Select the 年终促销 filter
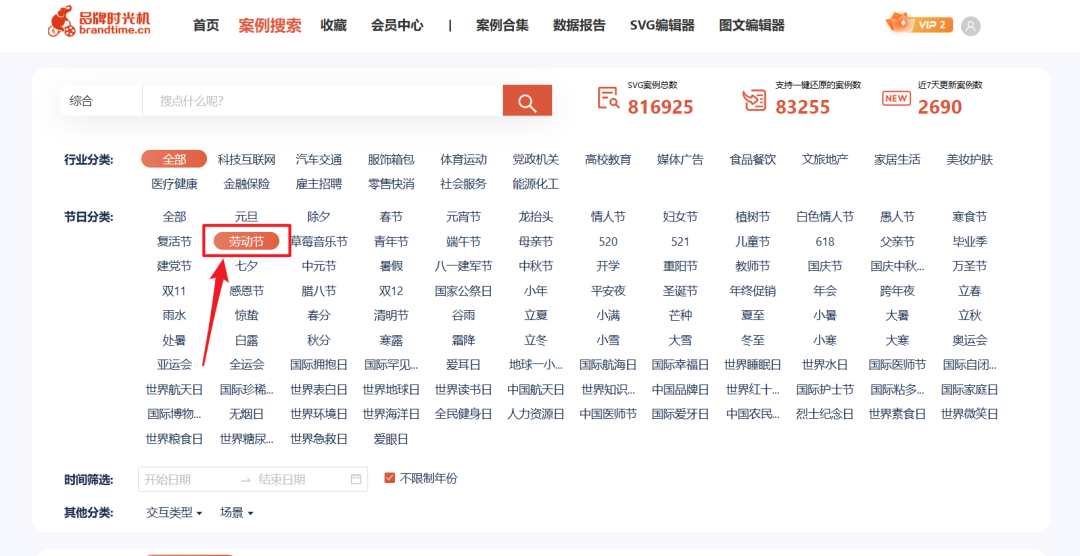 [753, 291]
